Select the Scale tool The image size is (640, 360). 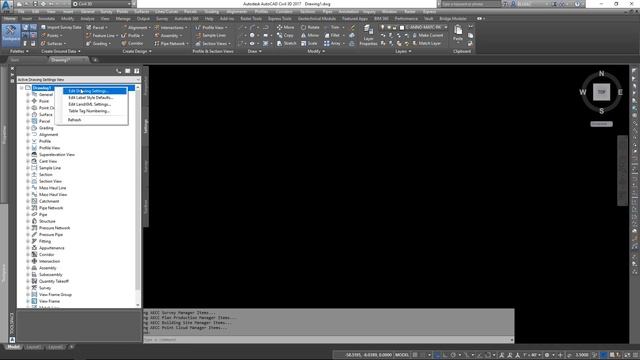coord(309,43)
